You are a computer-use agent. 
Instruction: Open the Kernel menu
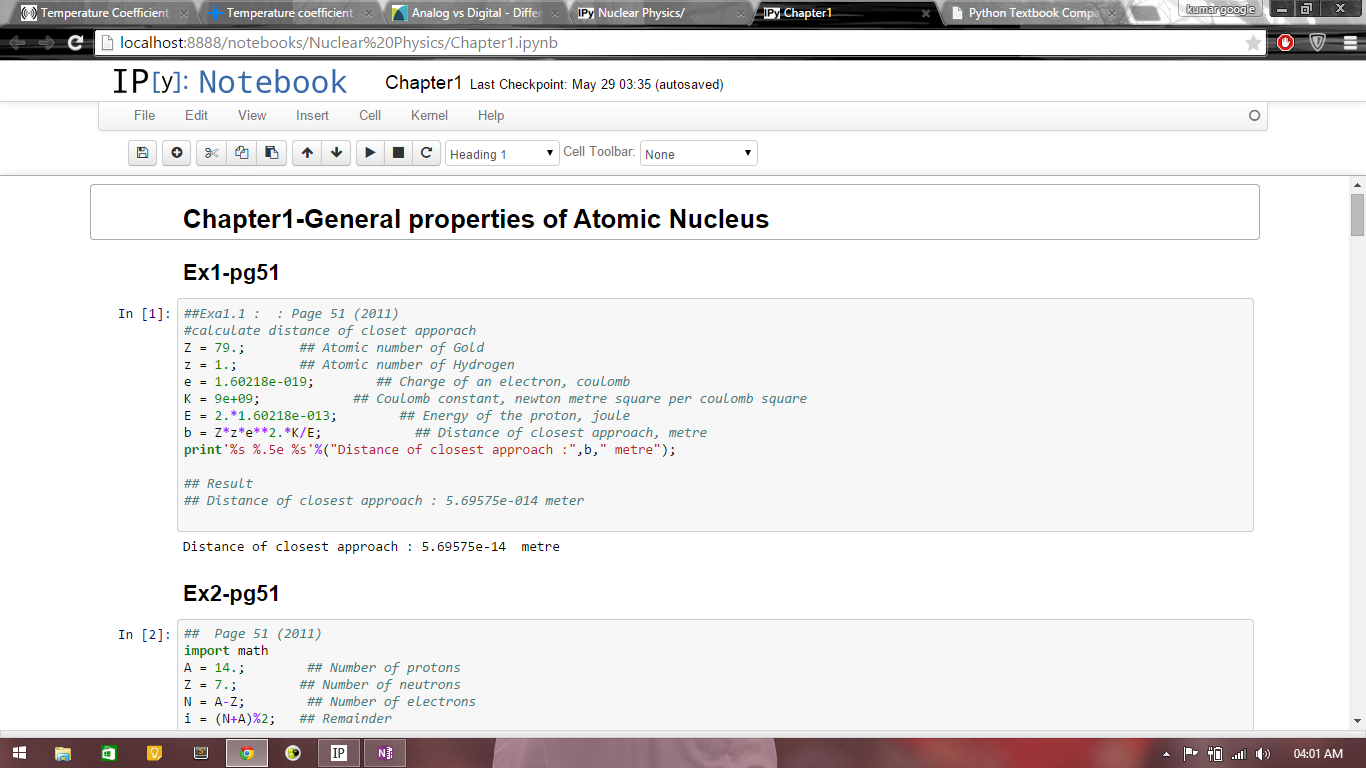click(x=429, y=115)
